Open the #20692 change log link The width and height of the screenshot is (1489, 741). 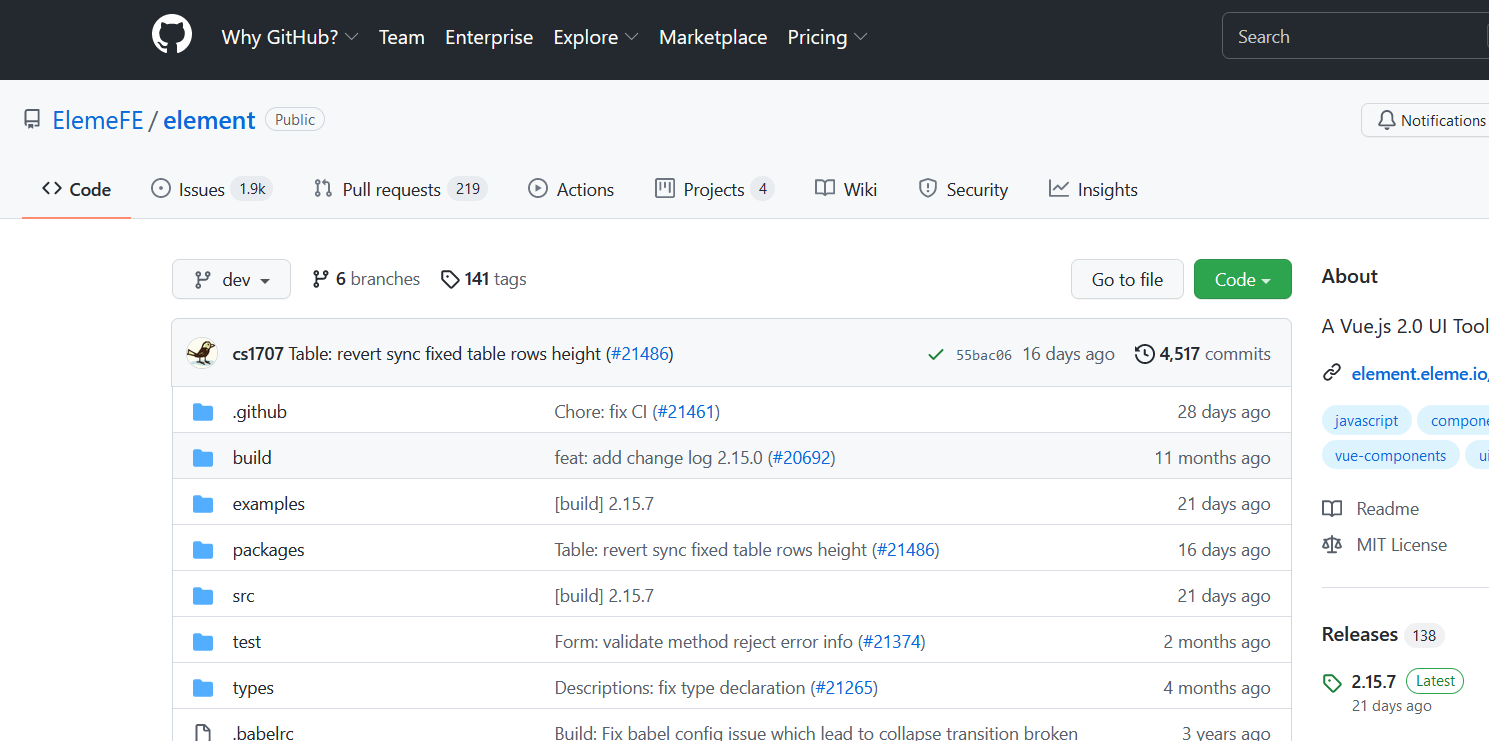(x=801, y=457)
